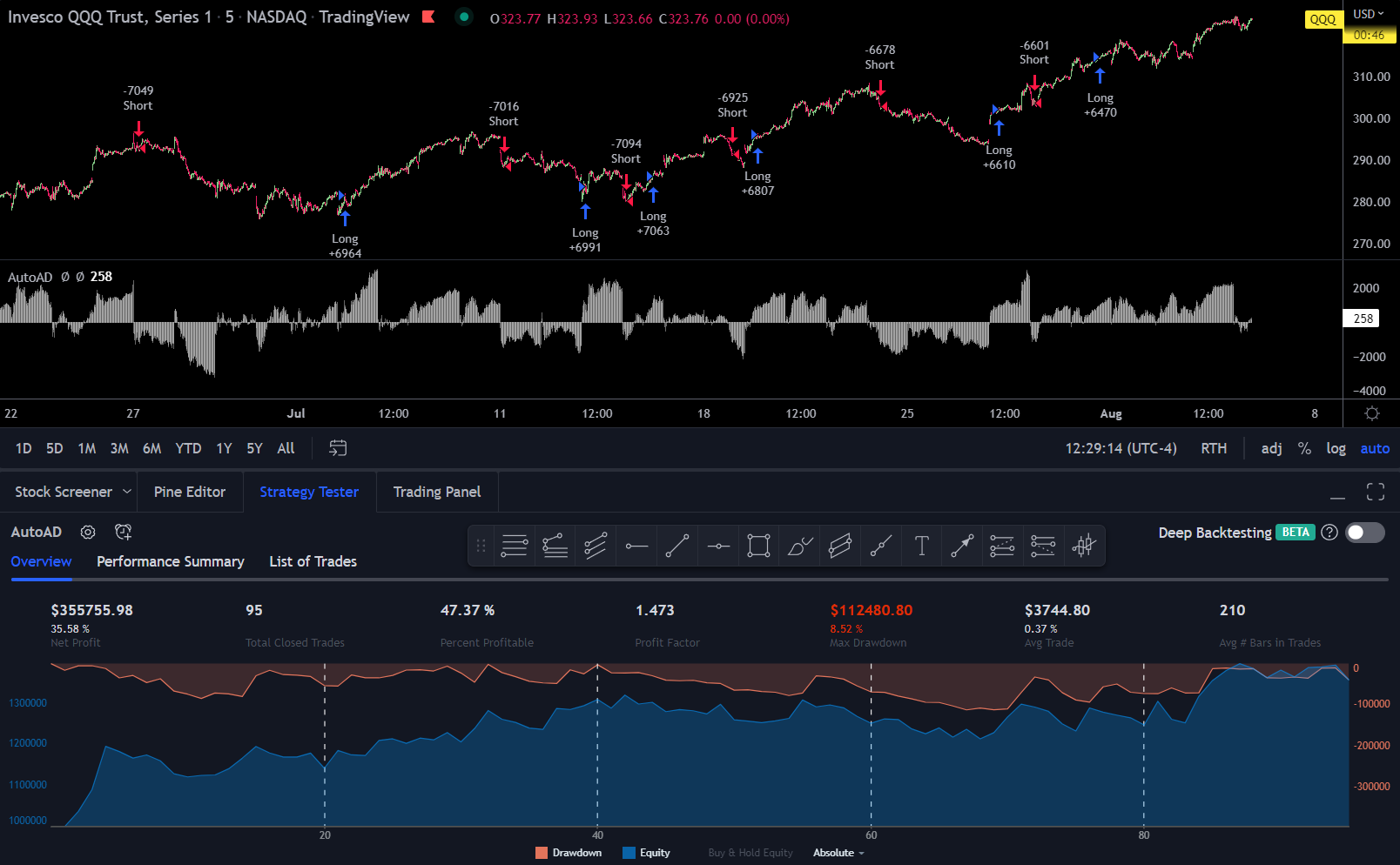
Task: Select the parallel channel drawing tool
Action: 596,546
